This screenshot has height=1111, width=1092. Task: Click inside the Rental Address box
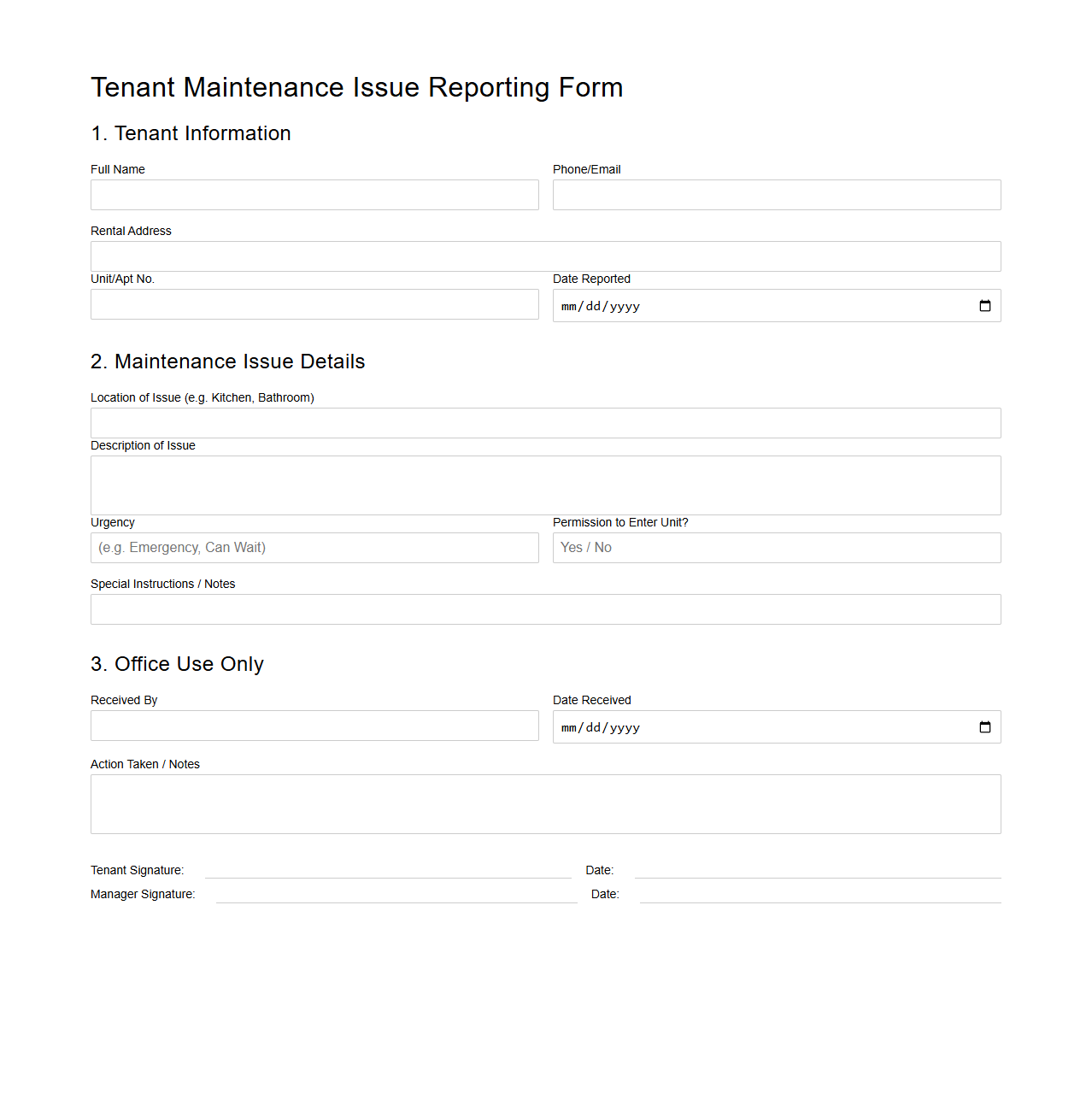click(x=545, y=256)
